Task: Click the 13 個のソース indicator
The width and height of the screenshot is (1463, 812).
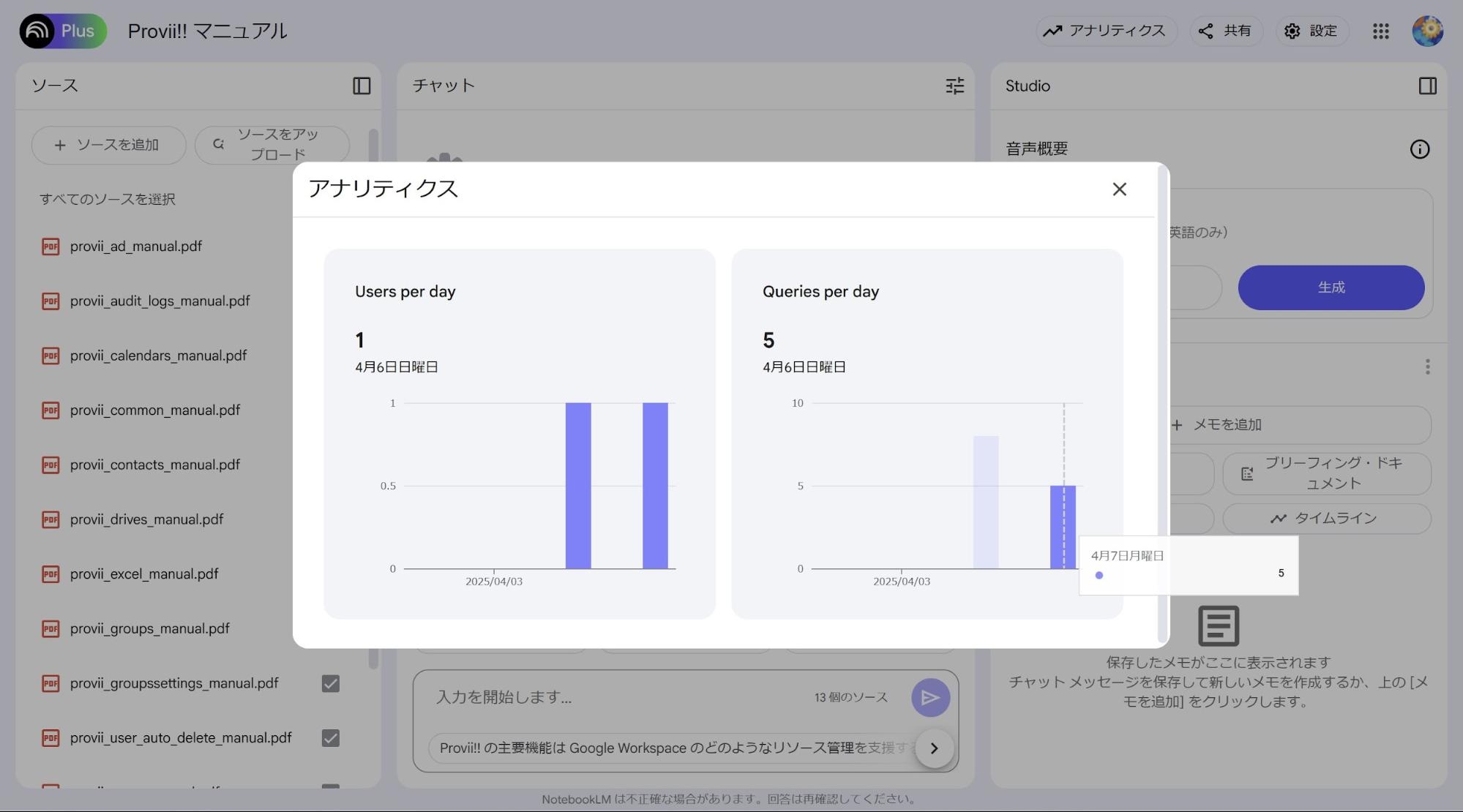Action: click(x=850, y=697)
